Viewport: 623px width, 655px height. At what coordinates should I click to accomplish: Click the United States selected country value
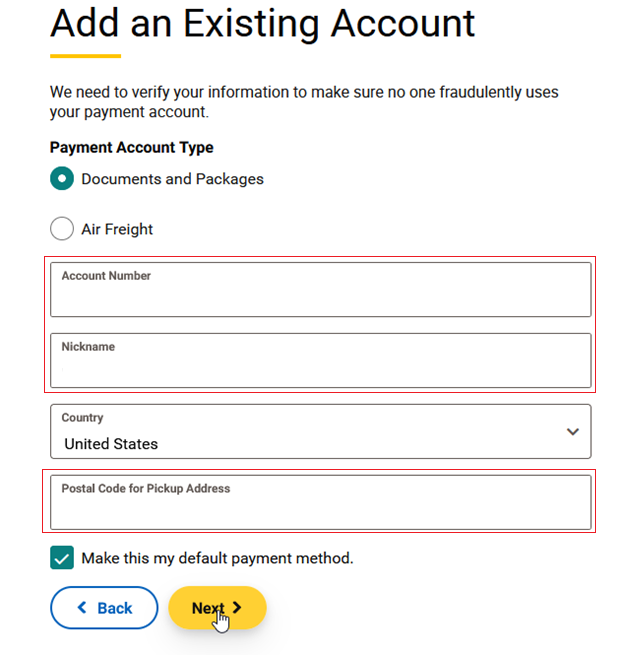[111, 443]
